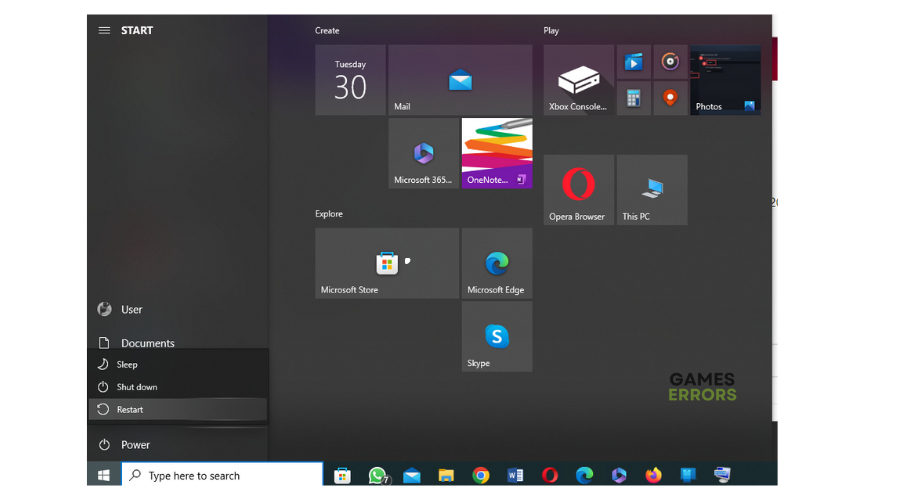The width and height of the screenshot is (900, 500).
Task: Select the Explore group heading
Action: (x=329, y=214)
